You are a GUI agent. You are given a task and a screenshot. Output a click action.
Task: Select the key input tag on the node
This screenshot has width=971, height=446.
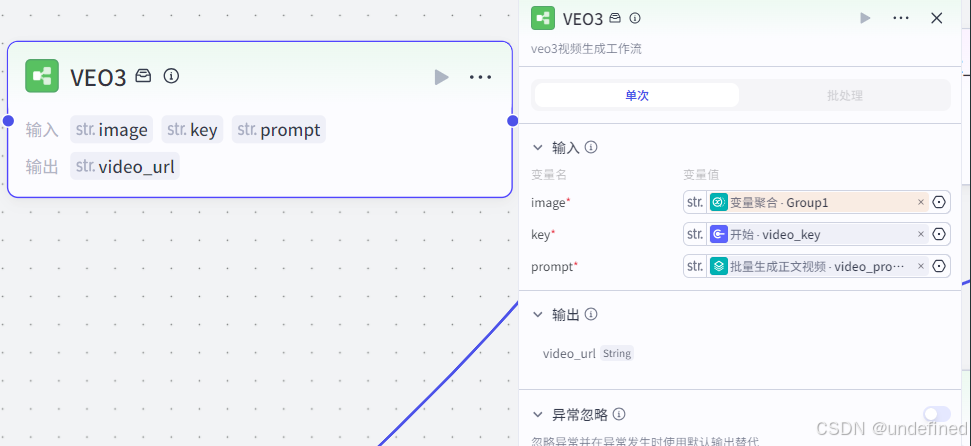pos(193,129)
